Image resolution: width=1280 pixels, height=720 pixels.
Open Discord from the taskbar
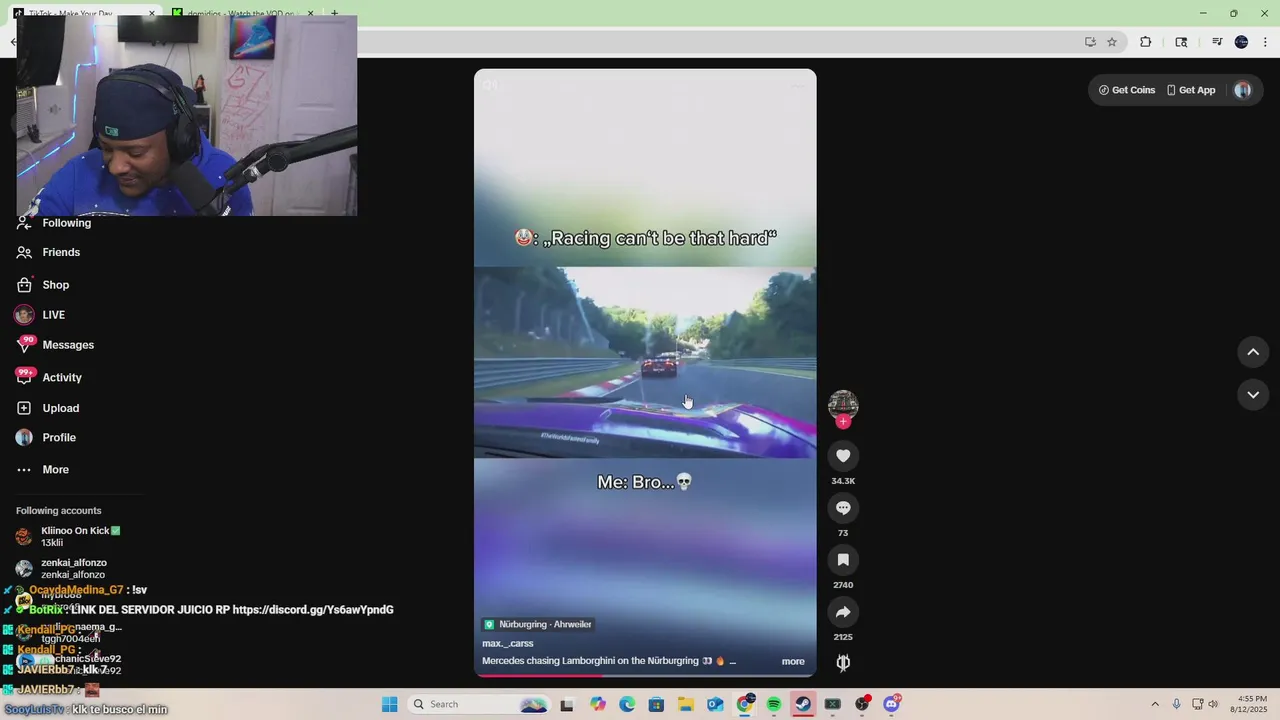coord(891,704)
